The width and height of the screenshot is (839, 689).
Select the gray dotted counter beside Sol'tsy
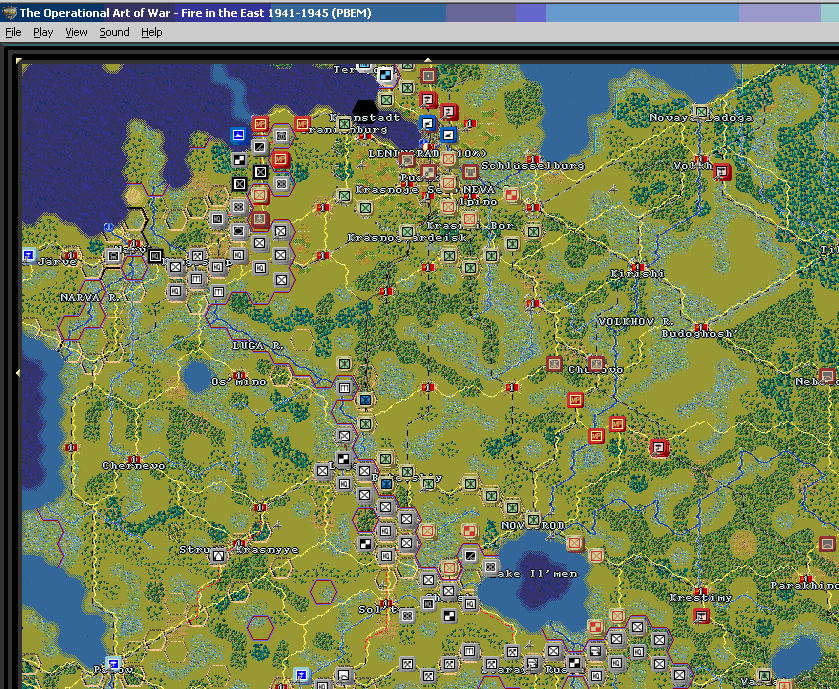pos(407,616)
